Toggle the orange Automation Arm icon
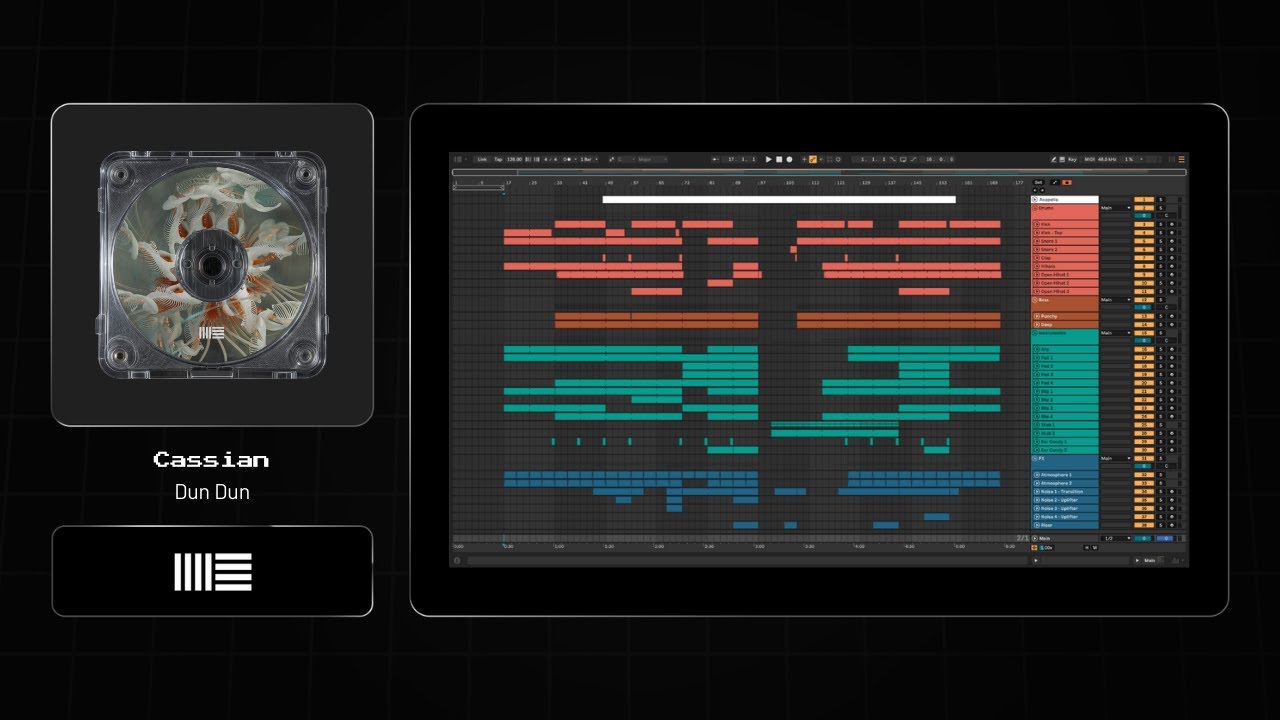This screenshot has height=720, width=1280. 813,159
